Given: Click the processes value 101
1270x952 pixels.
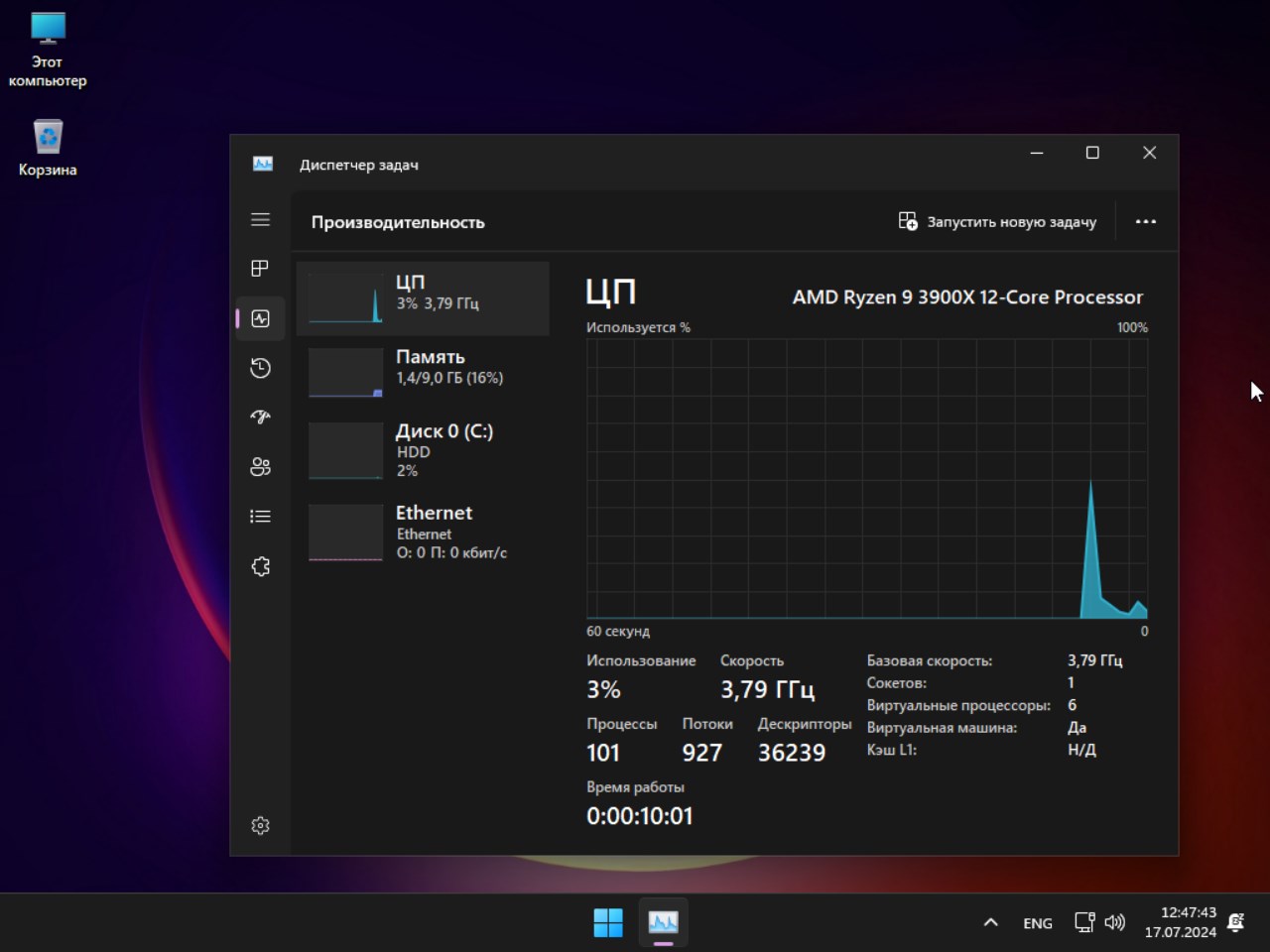Looking at the screenshot, I should (603, 753).
